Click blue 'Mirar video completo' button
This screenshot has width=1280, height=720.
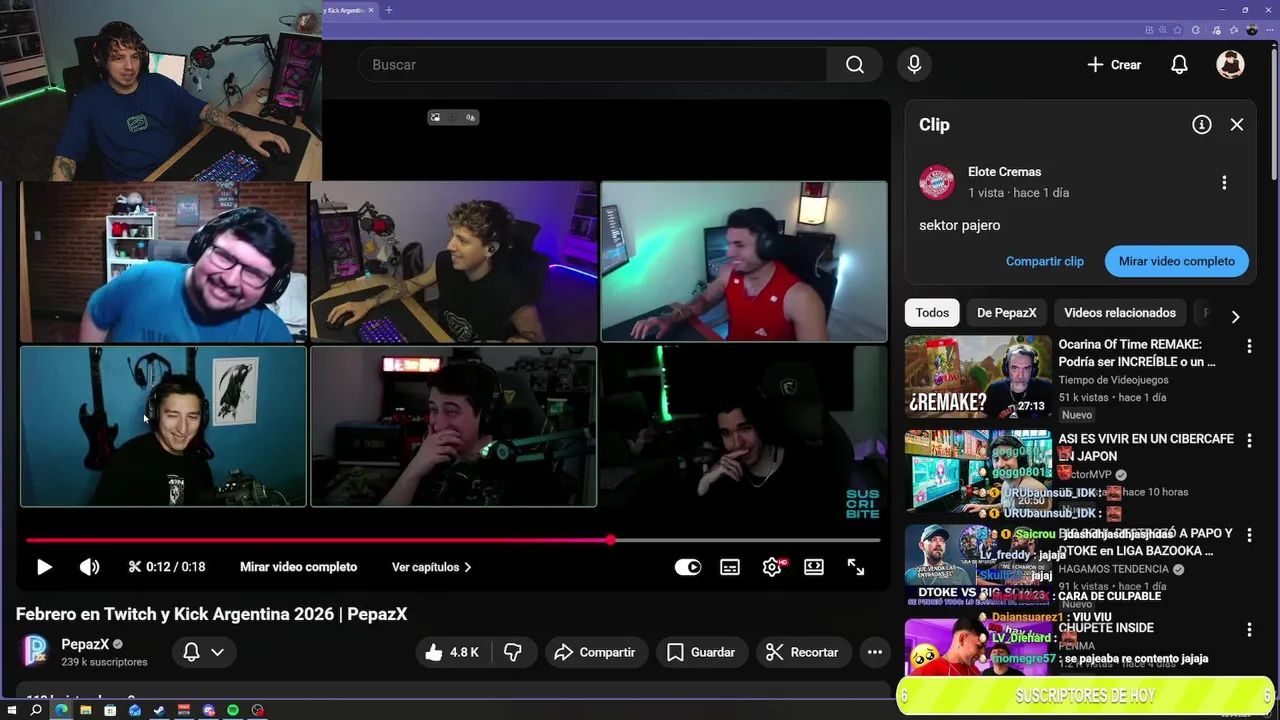pos(1177,261)
